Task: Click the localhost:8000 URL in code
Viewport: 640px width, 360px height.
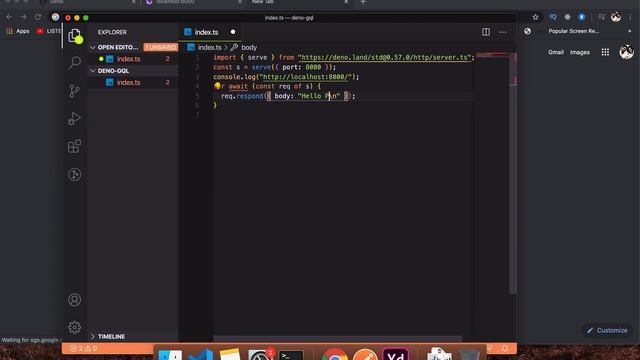Action: (x=305, y=77)
